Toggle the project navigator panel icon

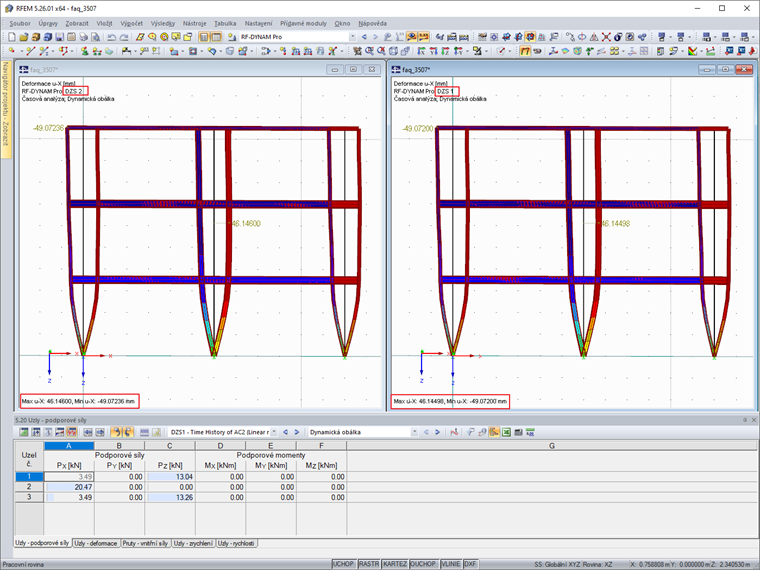click(x=204, y=37)
